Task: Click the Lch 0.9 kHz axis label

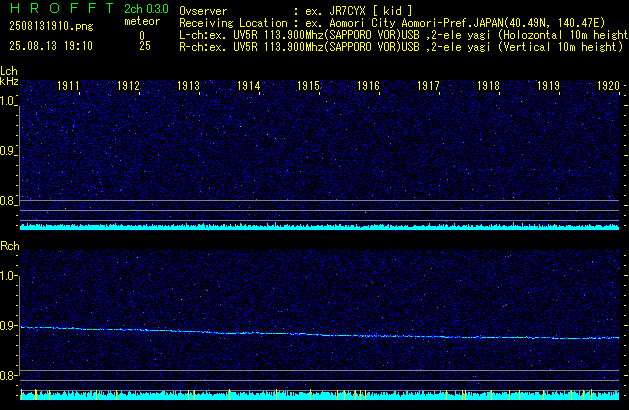Action: (8, 151)
